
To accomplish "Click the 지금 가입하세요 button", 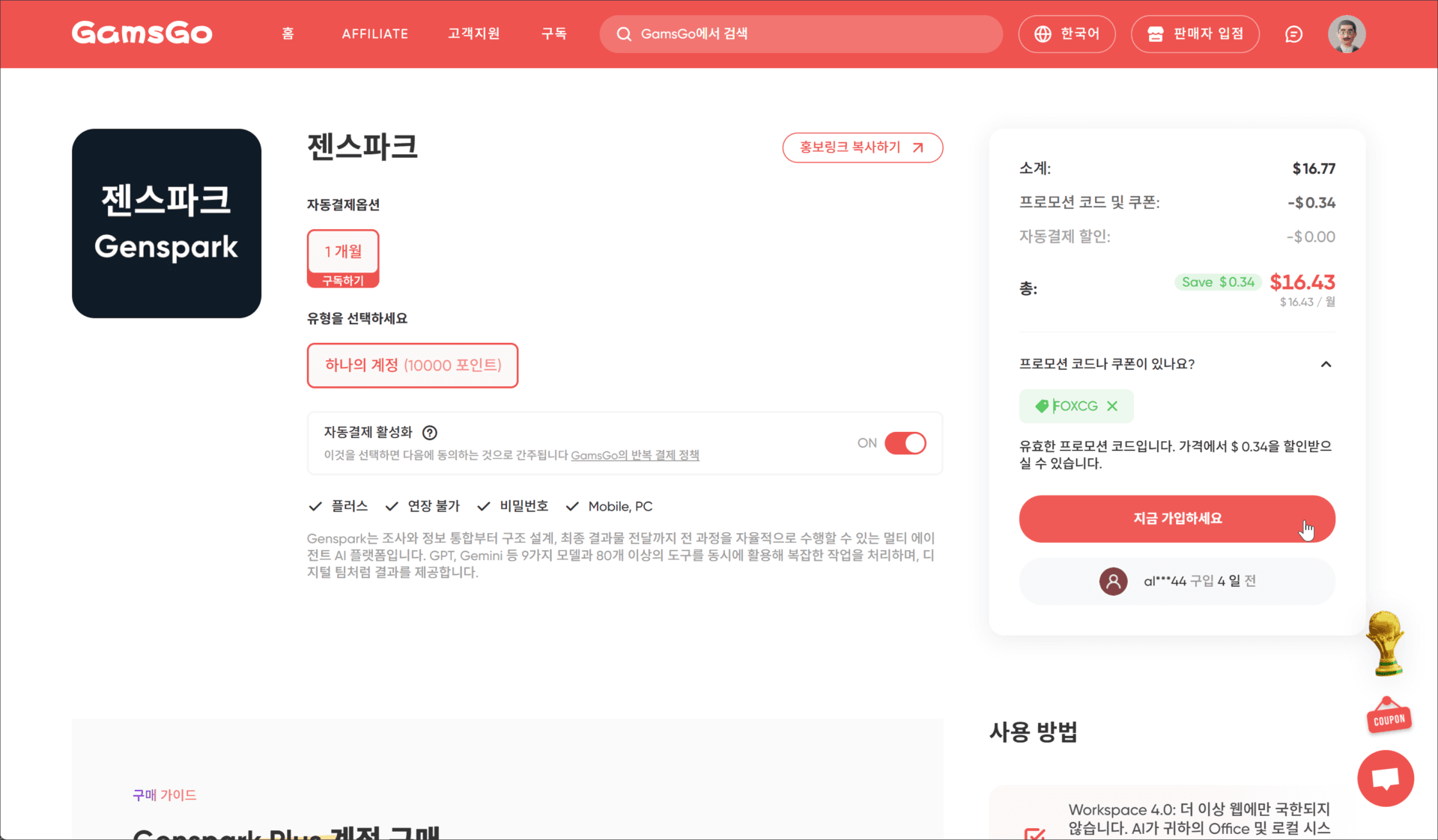I will point(1177,519).
